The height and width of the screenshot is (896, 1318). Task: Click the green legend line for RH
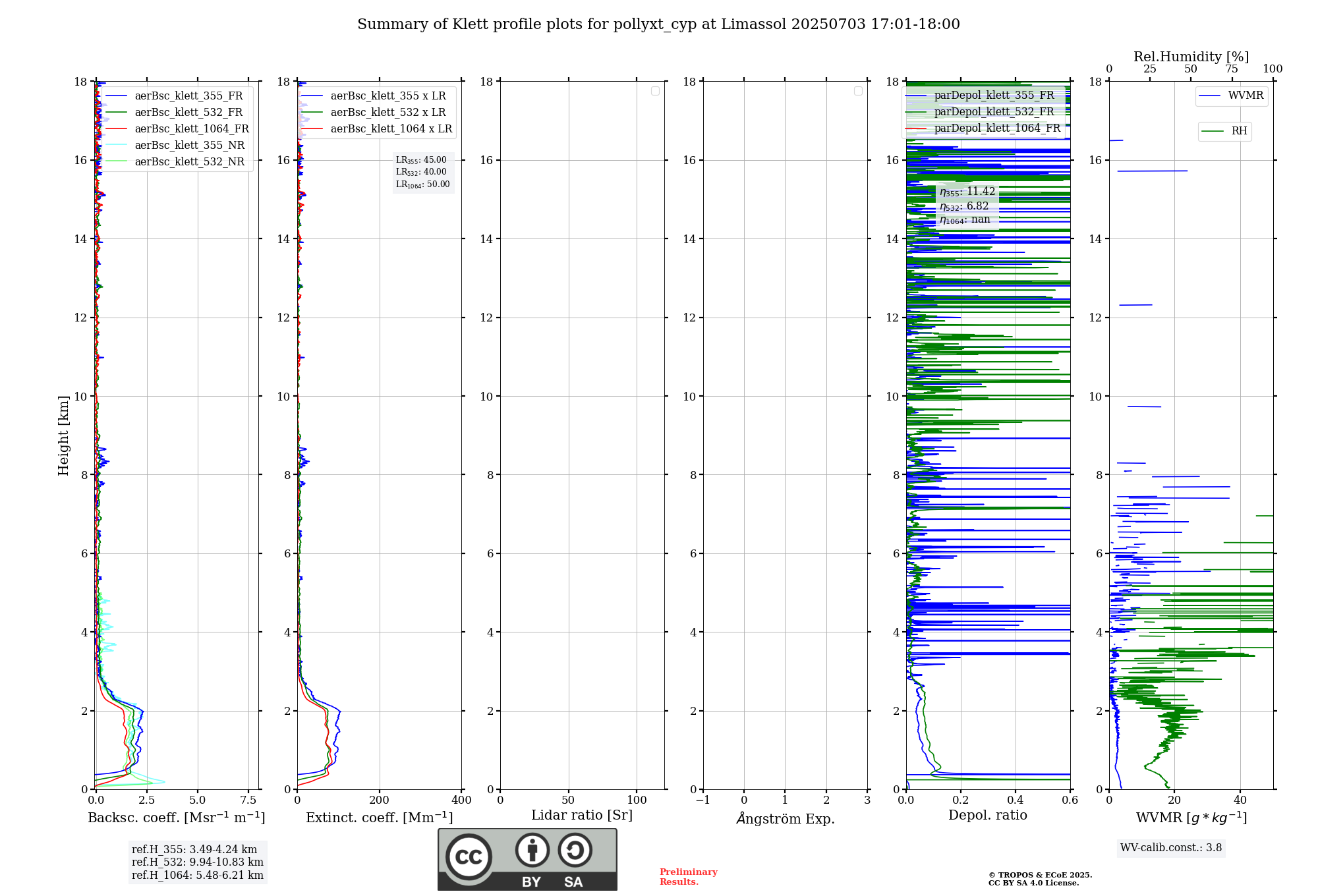tap(1213, 132)
